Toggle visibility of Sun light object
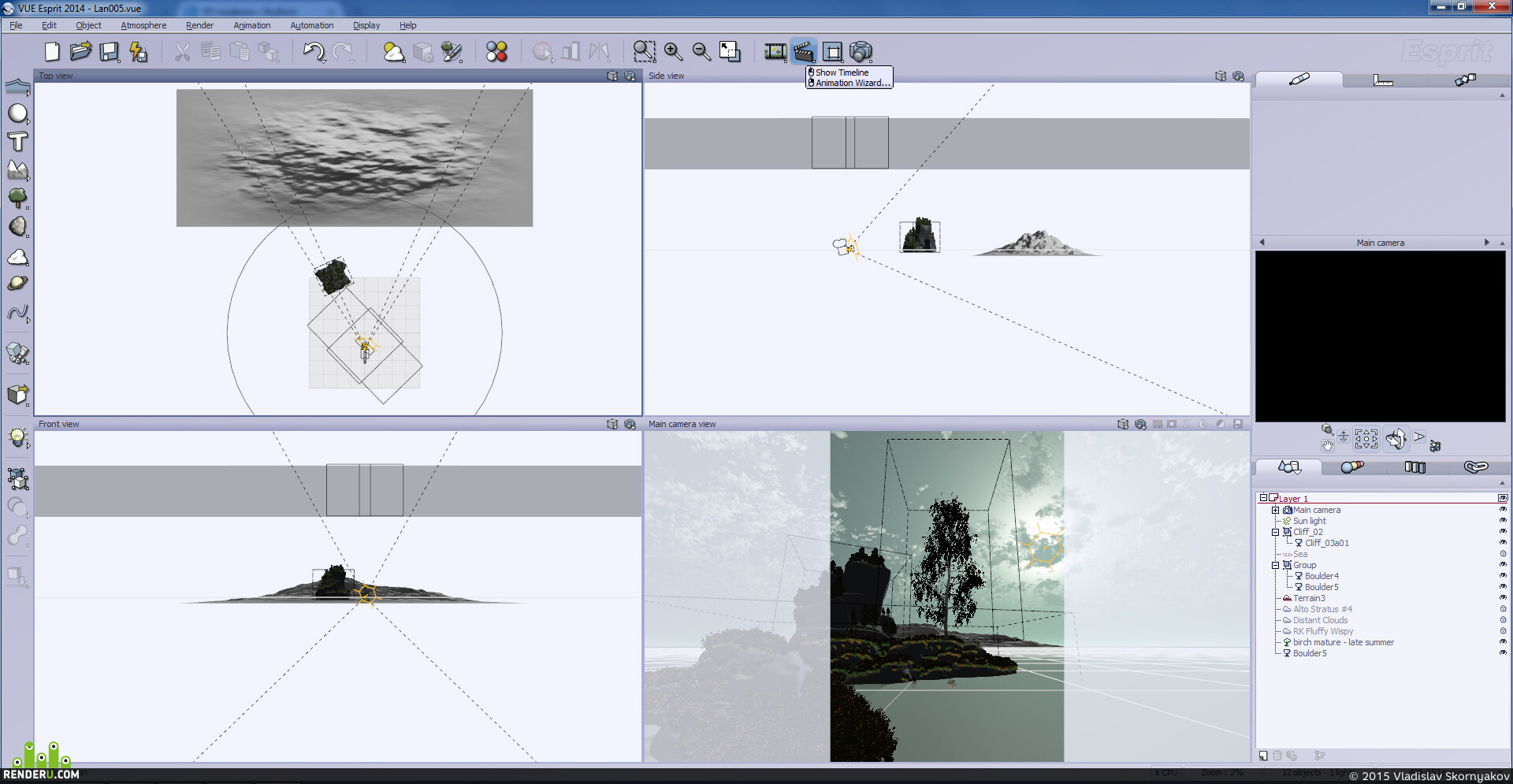 tap(1502, 521)
